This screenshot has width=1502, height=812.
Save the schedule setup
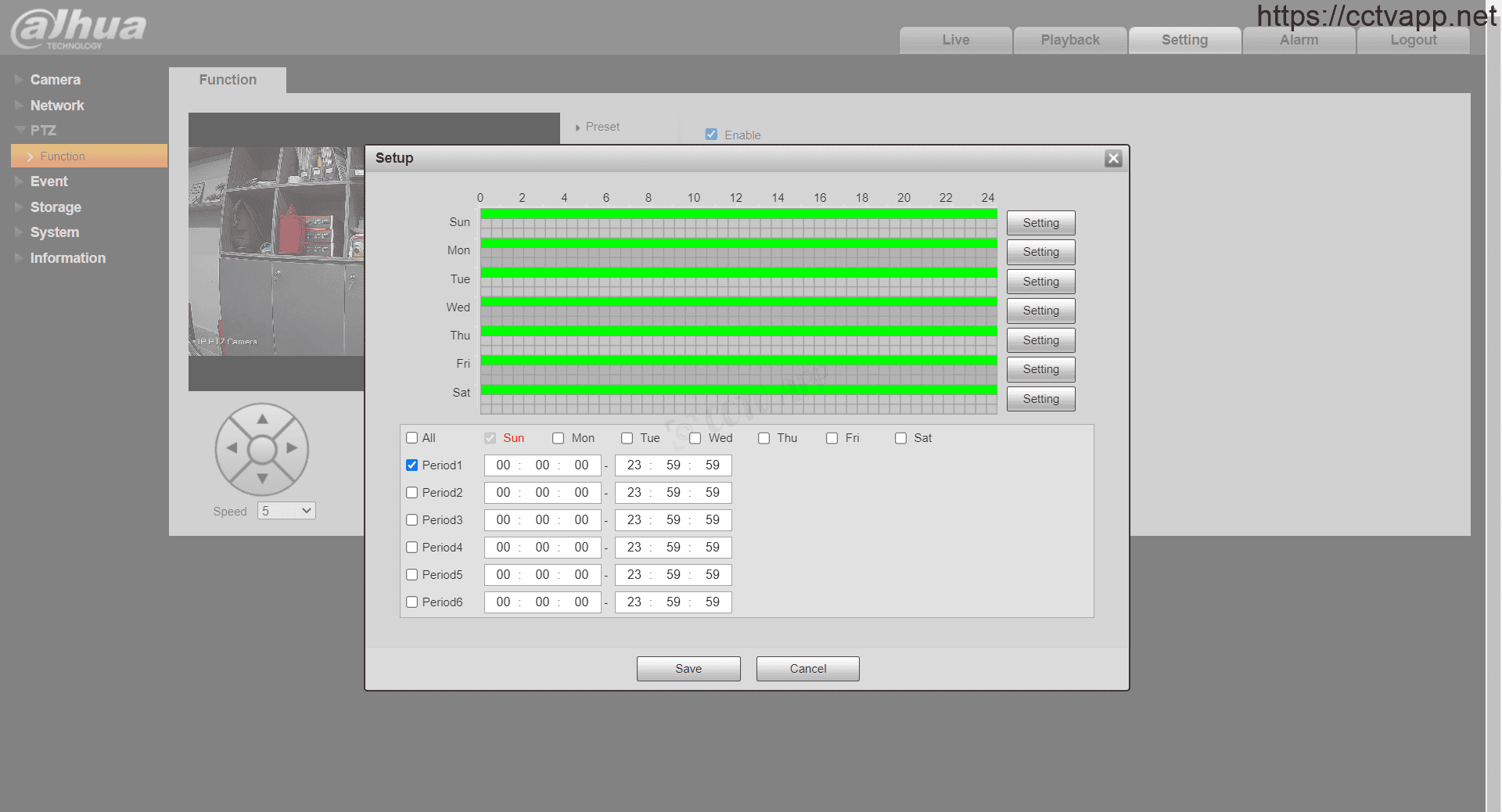pyautogui.click(x=688, y=669)
